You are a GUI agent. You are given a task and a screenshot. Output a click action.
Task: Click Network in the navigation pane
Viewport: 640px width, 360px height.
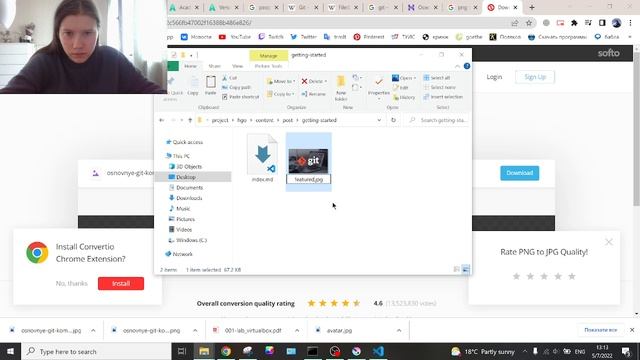pos(182,254)
